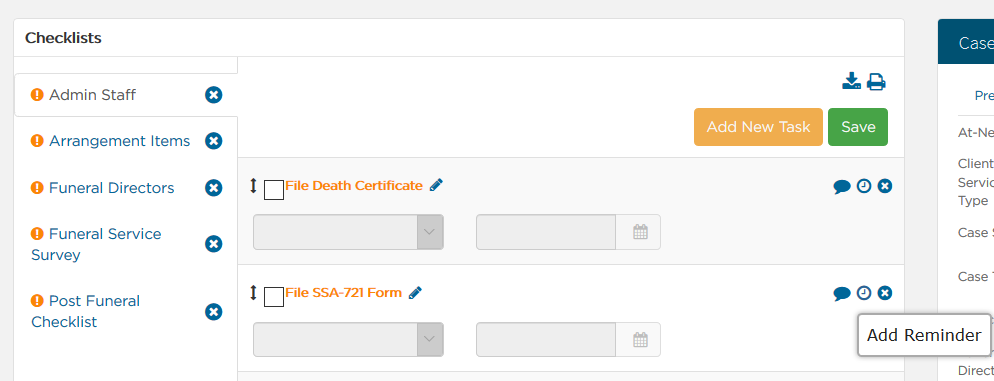Add reminder clock for File SSA-721 Form
Image resolution: width=994 pixels, height=381 pixels.
864,293
